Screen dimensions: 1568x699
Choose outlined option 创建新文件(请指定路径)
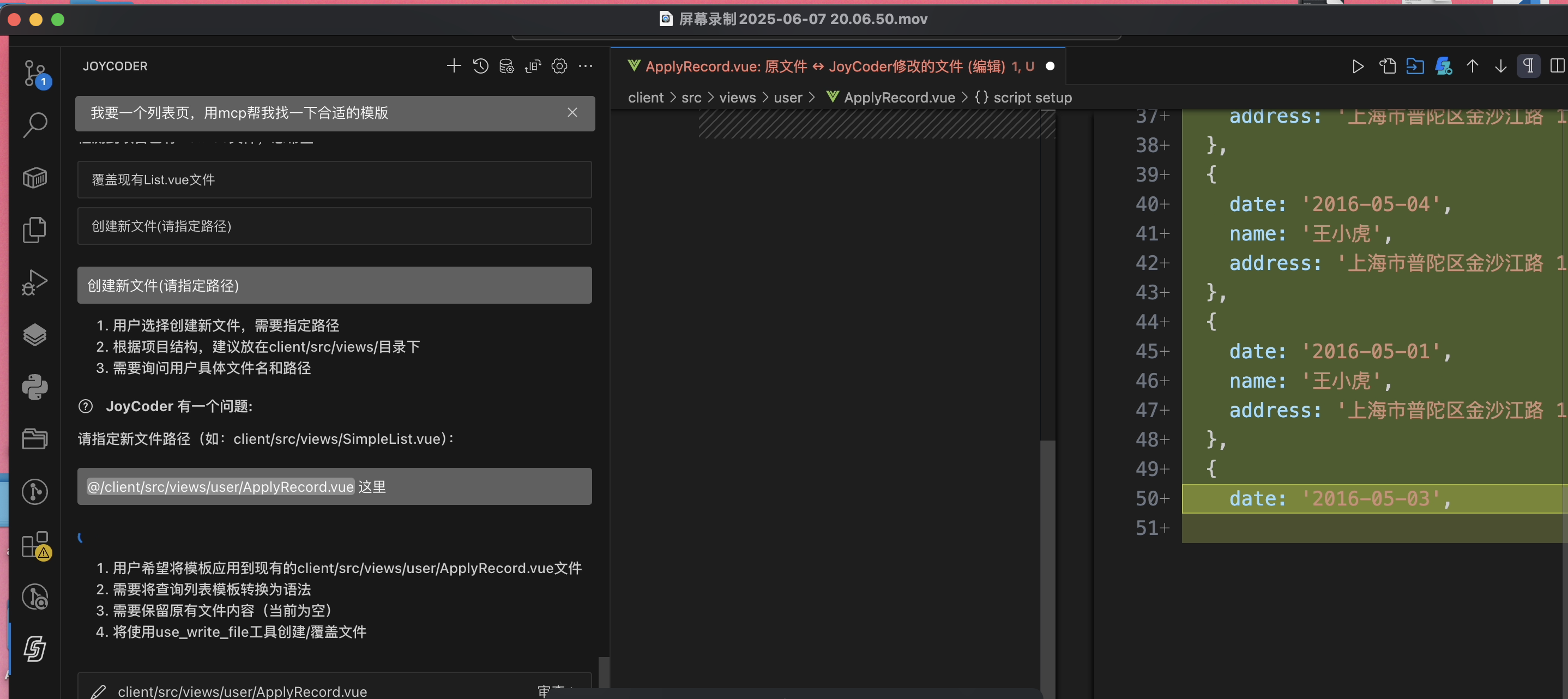pos(334,226)
